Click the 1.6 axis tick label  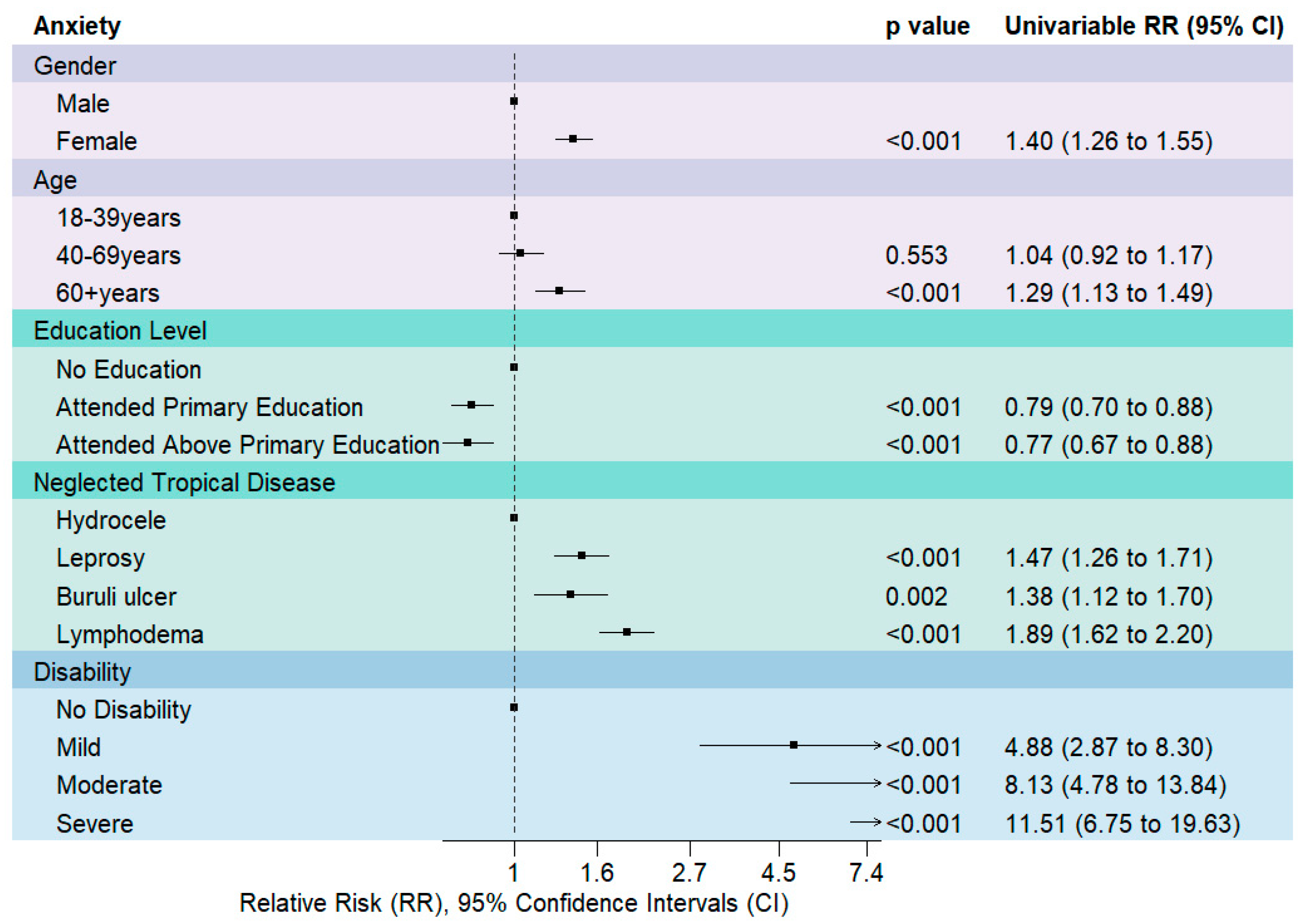(x=597, y=873)
